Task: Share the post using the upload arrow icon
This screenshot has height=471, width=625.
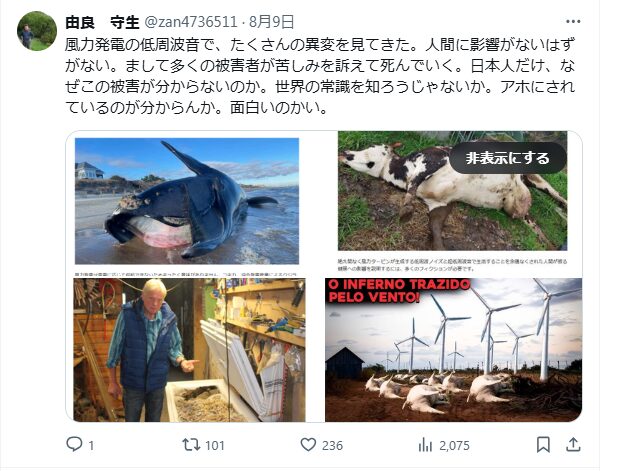Action: point(573,444)
